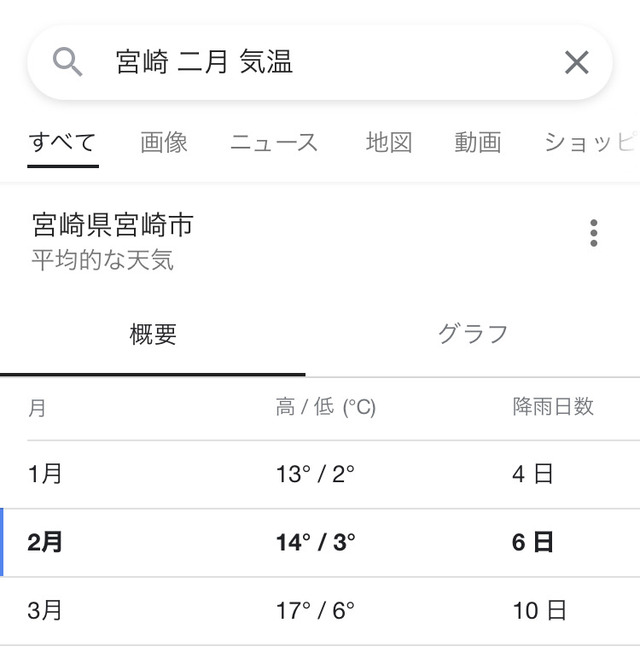Click the magnifying glass search icon
The width and height of the screenshot is (640, 658).
click(67, 63)
